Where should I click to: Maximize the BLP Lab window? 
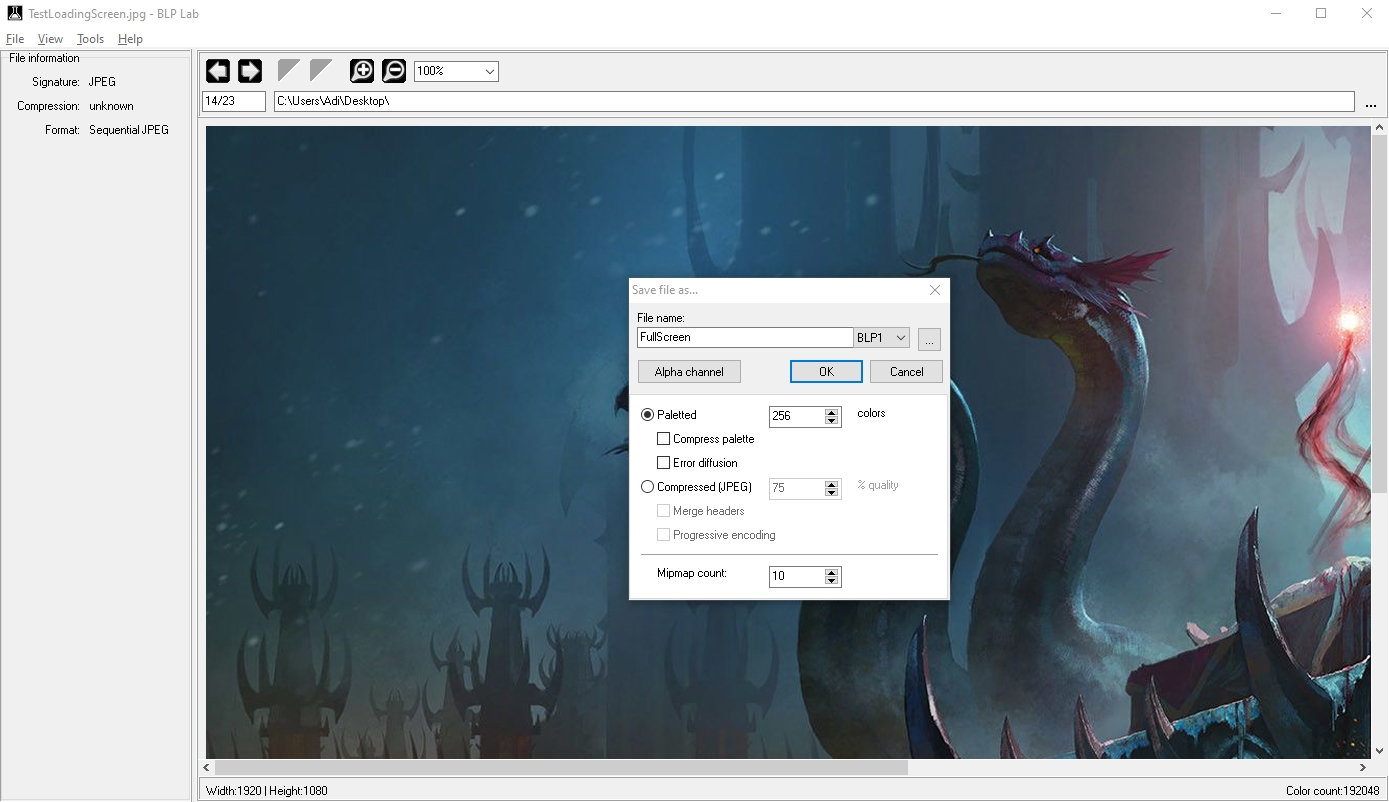click(1321, 13)
